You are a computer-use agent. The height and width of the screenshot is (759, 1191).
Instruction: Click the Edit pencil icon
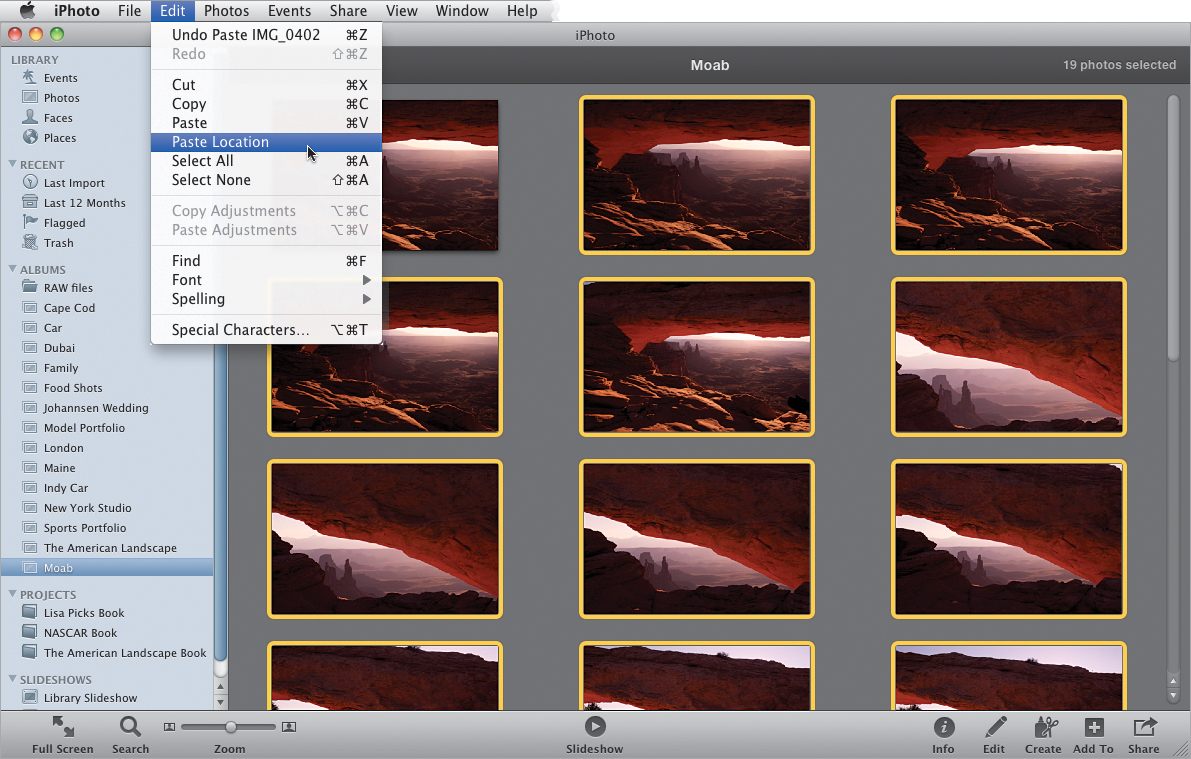[x=994, y=727]
